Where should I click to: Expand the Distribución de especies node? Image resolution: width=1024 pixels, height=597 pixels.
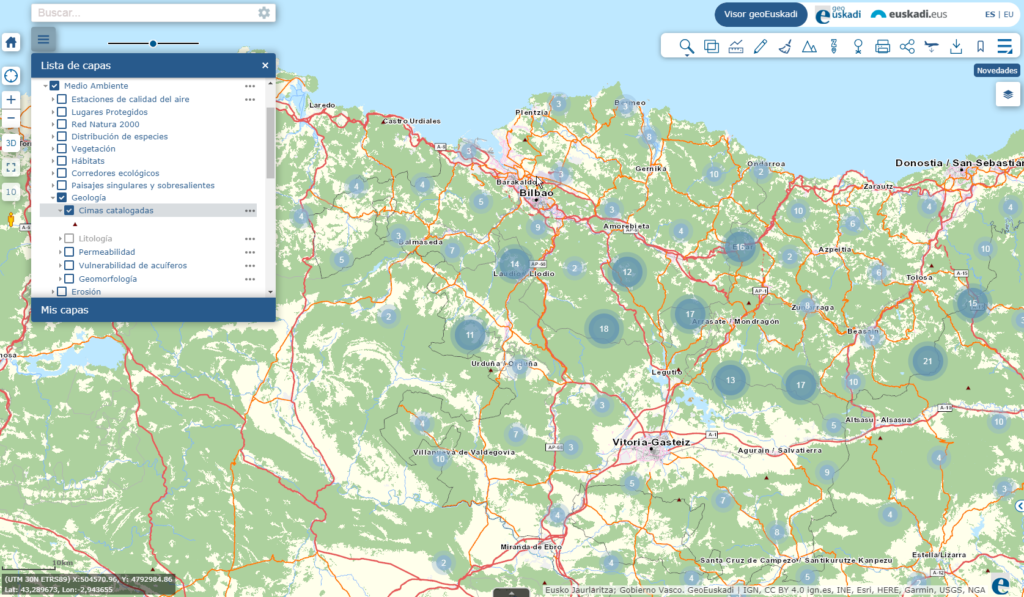pyautogui.click(x=53, y=137)
